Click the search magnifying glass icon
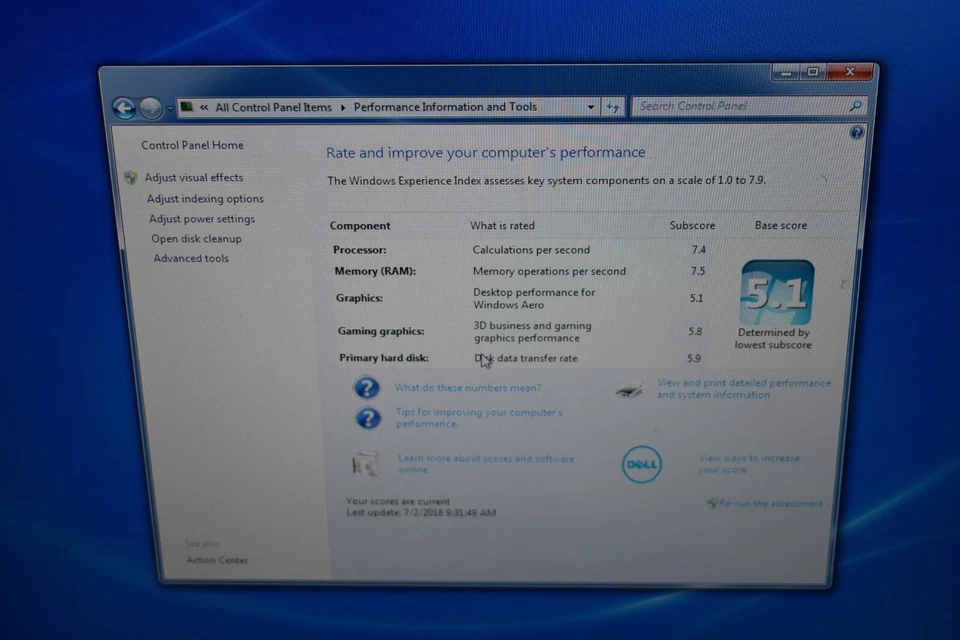Viewport: 960px width, 640px height. pos(855,106)
